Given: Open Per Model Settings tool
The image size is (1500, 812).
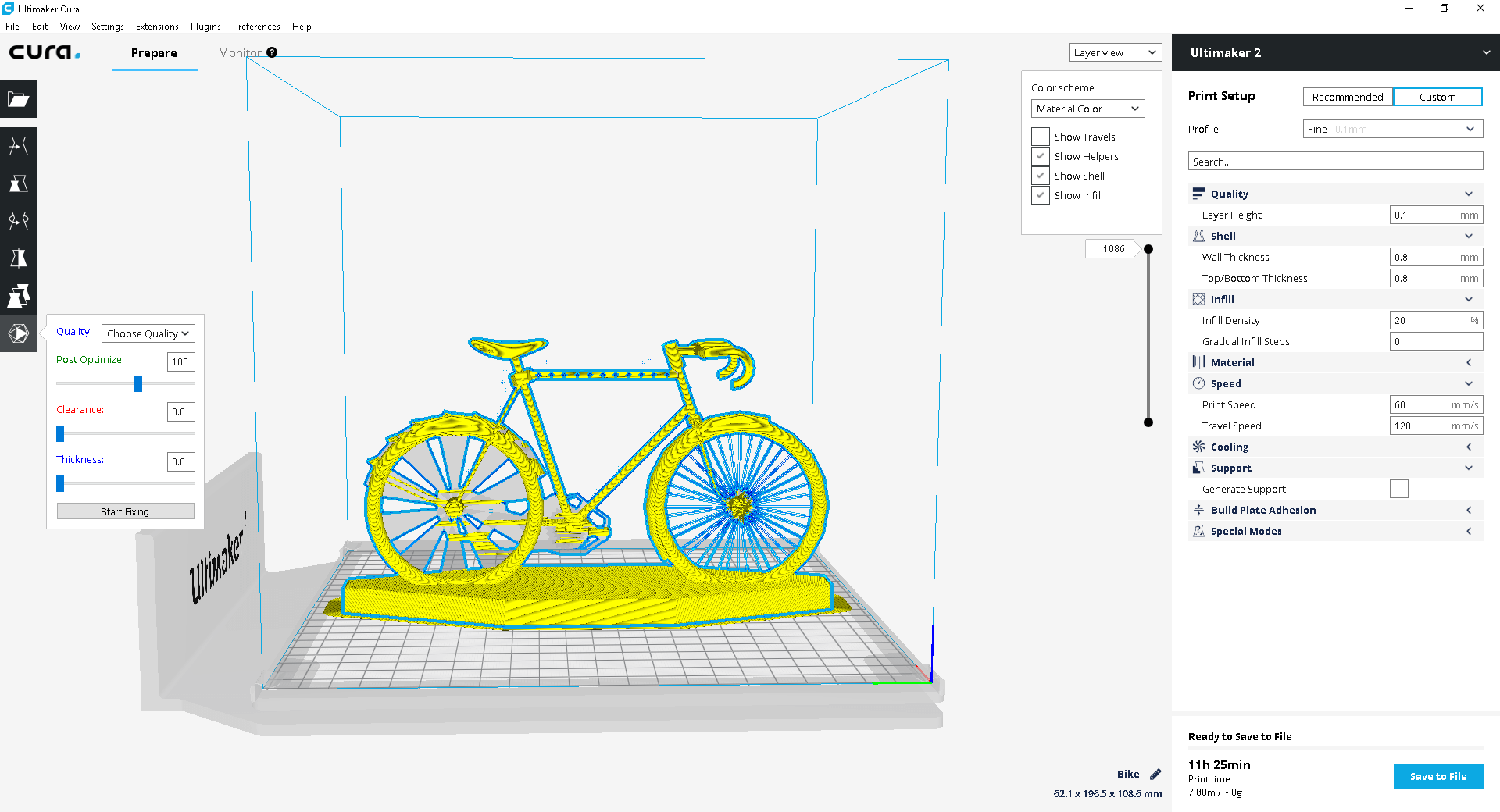Looking at the screenshot, I should click(x=18, y=296).
